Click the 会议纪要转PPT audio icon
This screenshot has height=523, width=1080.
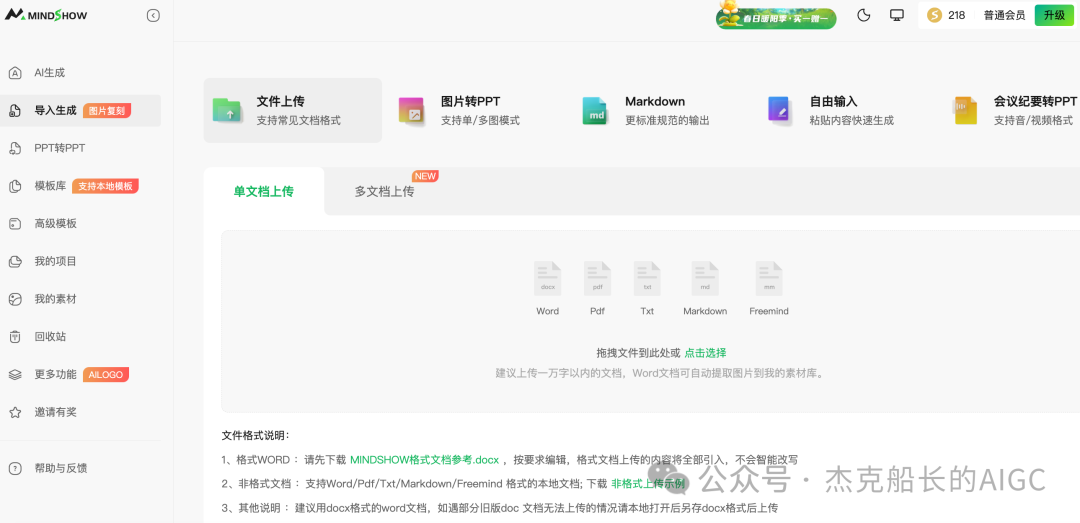click(965, 110)
